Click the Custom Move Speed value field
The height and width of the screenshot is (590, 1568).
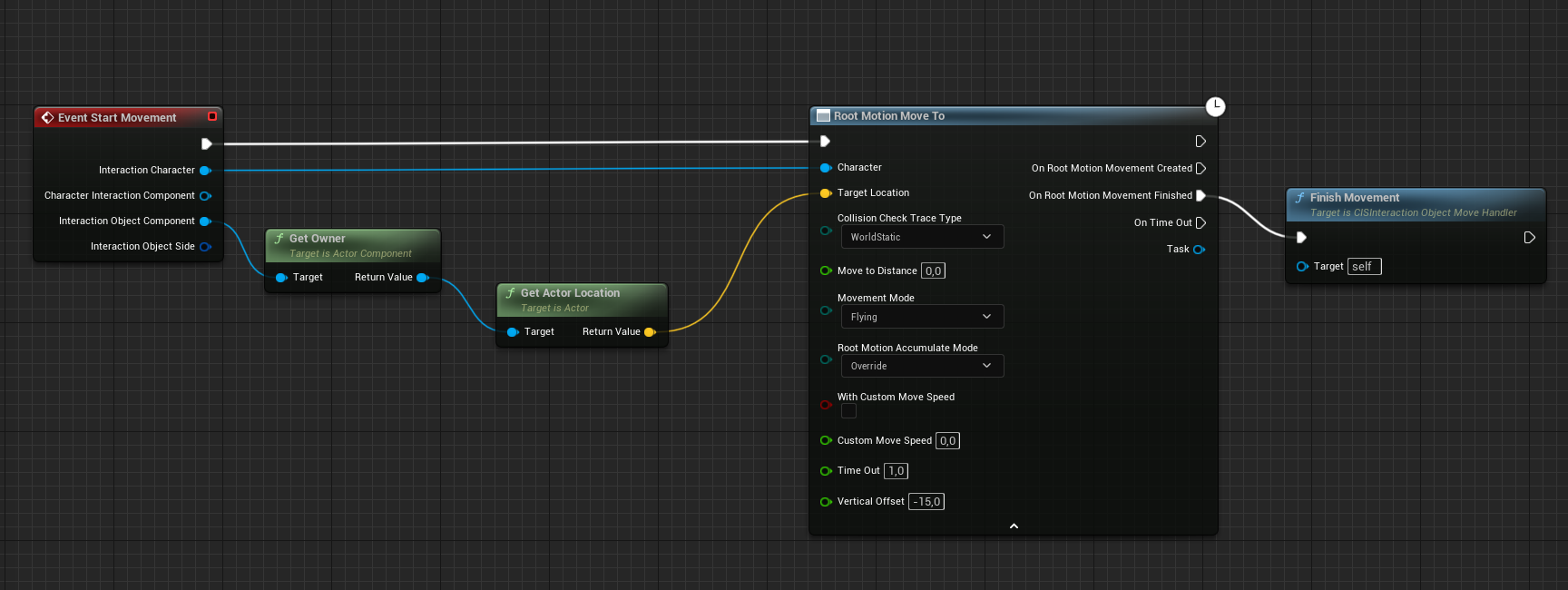[x=947, y=440]
